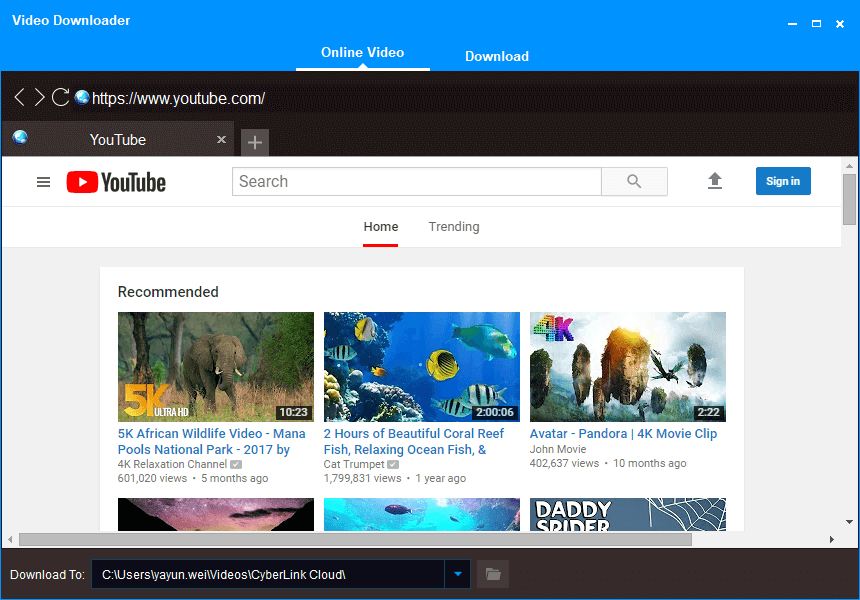Screen dimensions: 860x600
Task: Expand the Download To path dropdown
Action: click(x=457, y=574)
